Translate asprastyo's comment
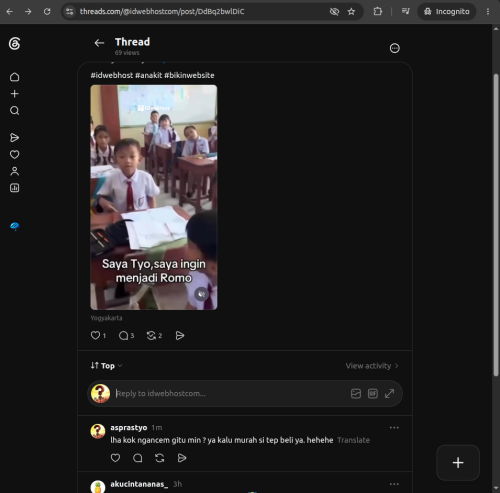This screenshot has width=500, height=493. pyautogui.click(x=353, y=440)
